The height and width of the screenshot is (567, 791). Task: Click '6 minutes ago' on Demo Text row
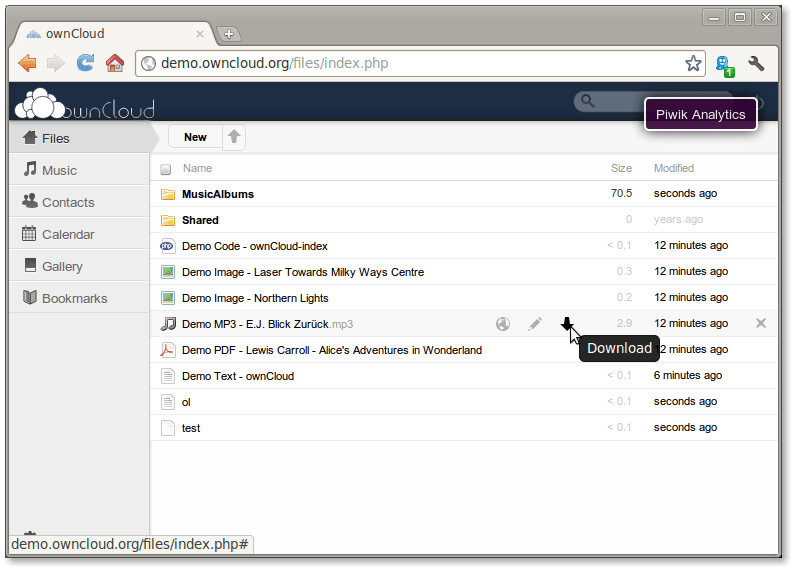pos(688,375)
